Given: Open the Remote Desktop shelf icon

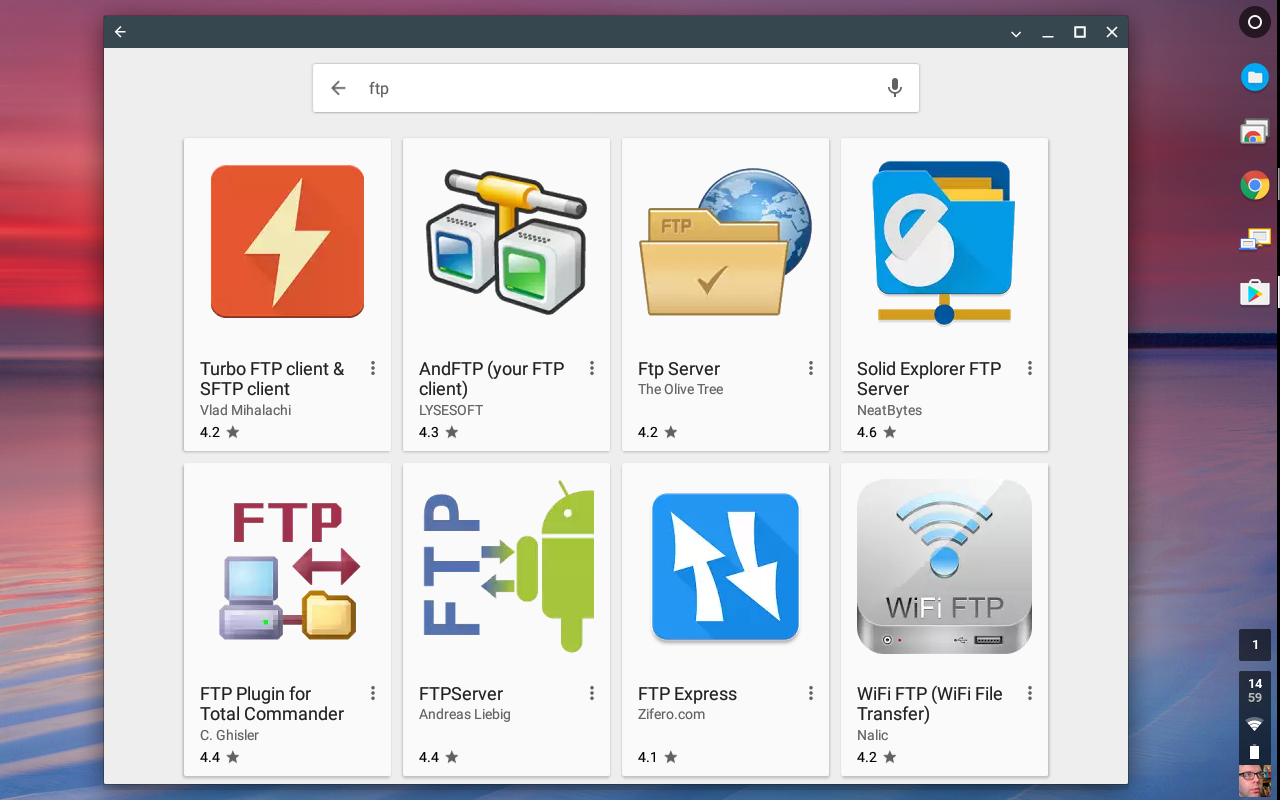Looking at the screenshot, I should [1255, 239].
